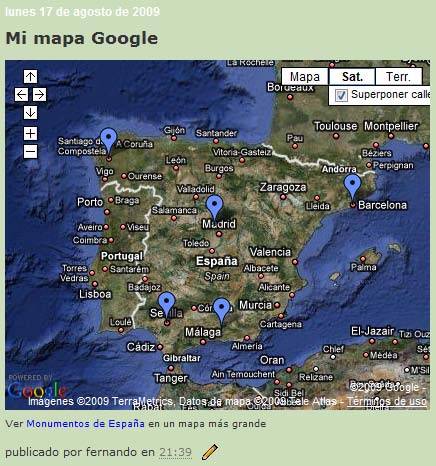This screenshot has height=466, width=436.
Task: Click the Porto city label
Action: click(90, 202)
